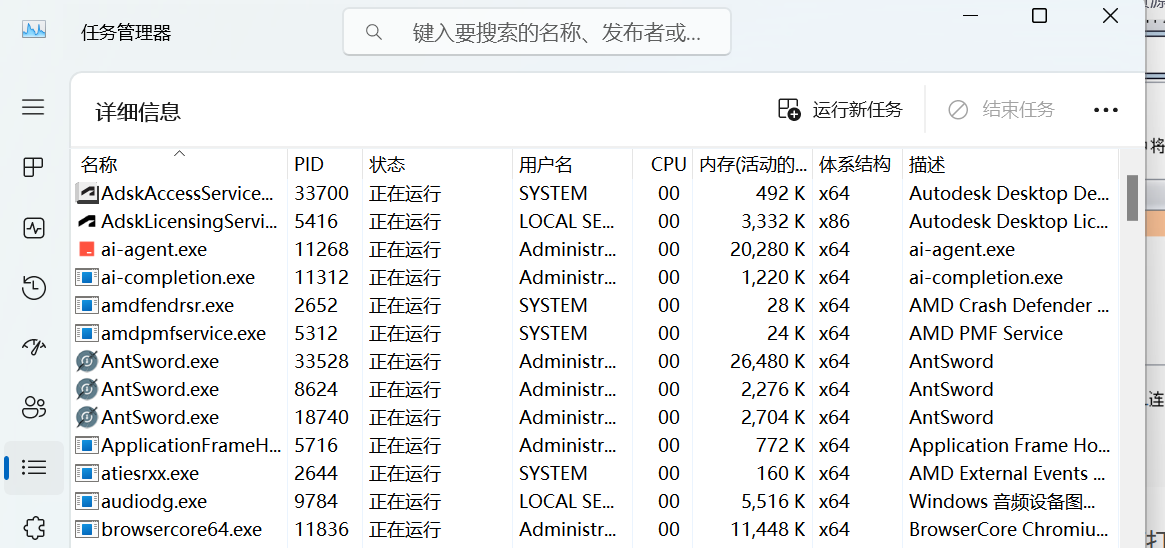Click the AntSword icon with PID 8624
This screenshot has height=548, width=1165.
click(87, 389)
